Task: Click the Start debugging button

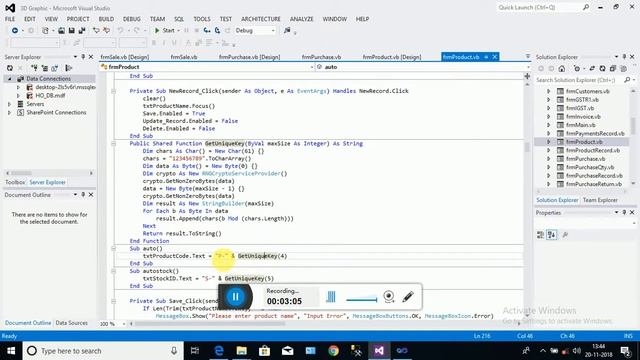Action: click(164, 31)
